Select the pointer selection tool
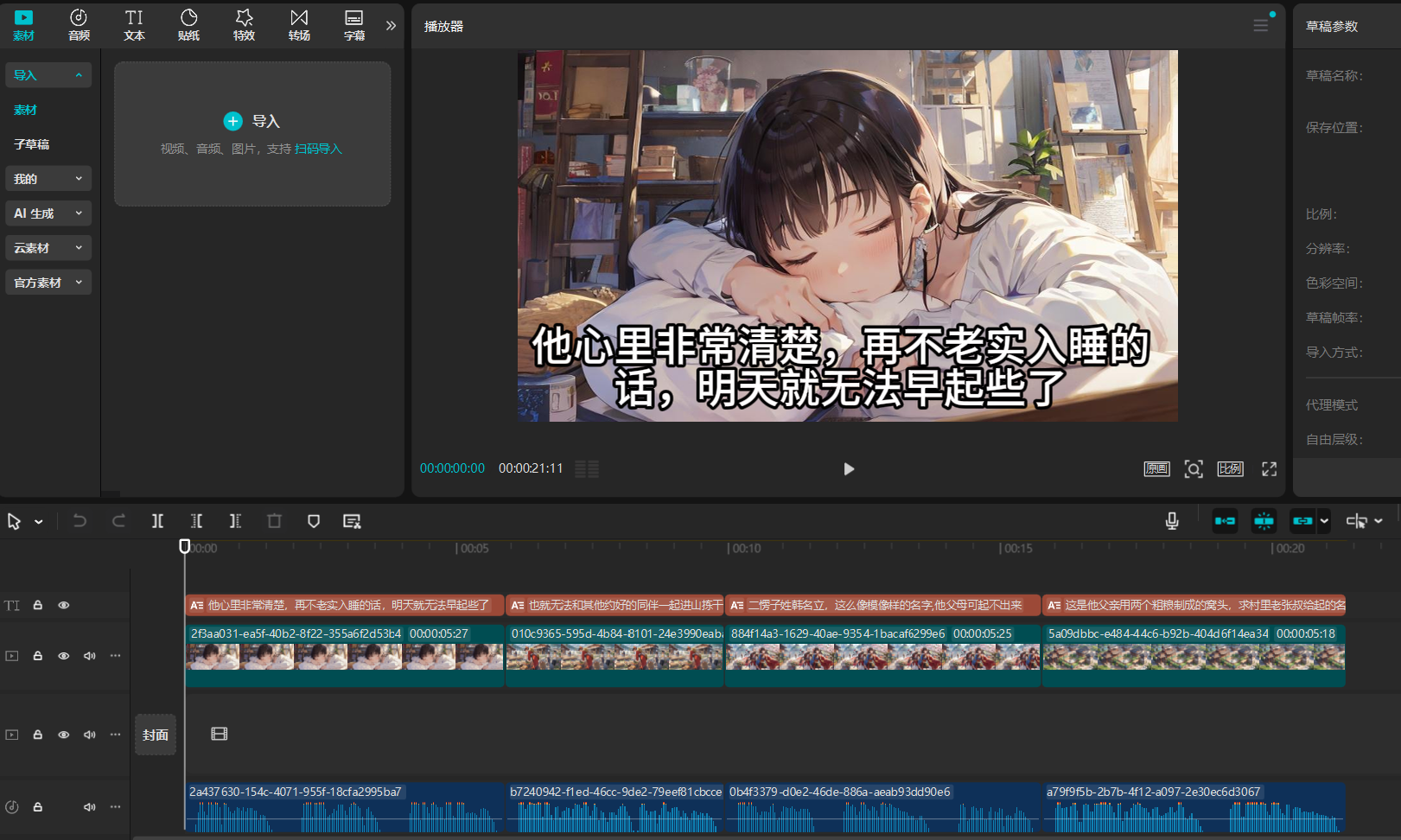This screenshot has width=1401, height=840. (x=14, y=521)
